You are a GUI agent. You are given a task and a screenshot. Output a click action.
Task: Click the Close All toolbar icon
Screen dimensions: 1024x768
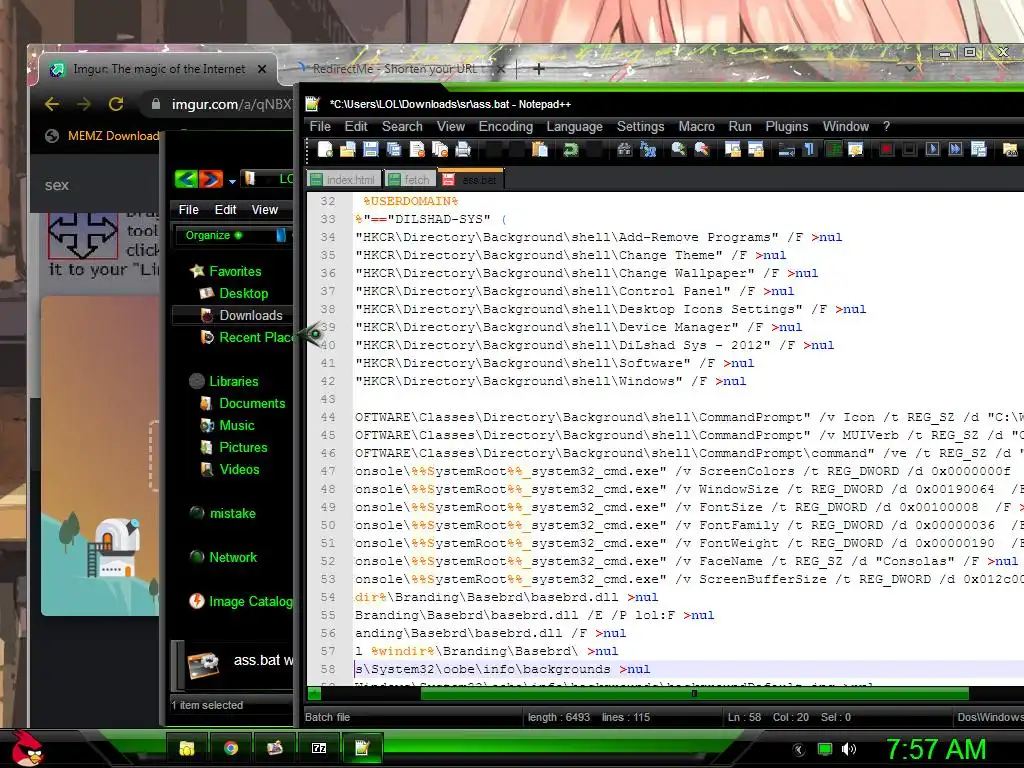(x=440, y=150)
